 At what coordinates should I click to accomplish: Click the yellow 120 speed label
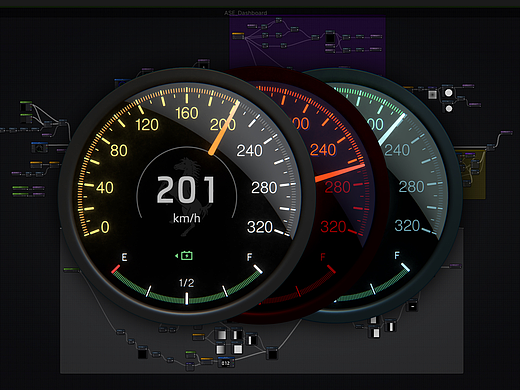(147, 125)
